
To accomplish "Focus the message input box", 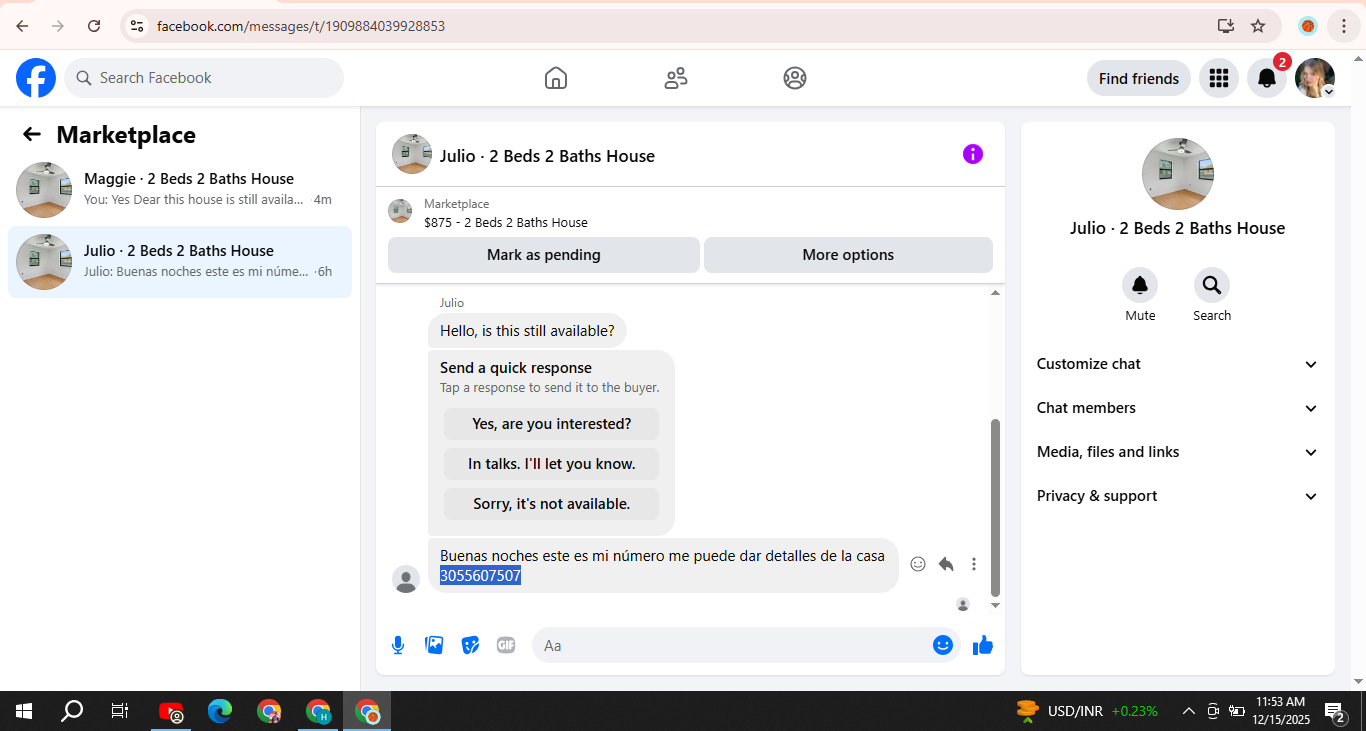I will pyautogui.click(x=746, y=645).
